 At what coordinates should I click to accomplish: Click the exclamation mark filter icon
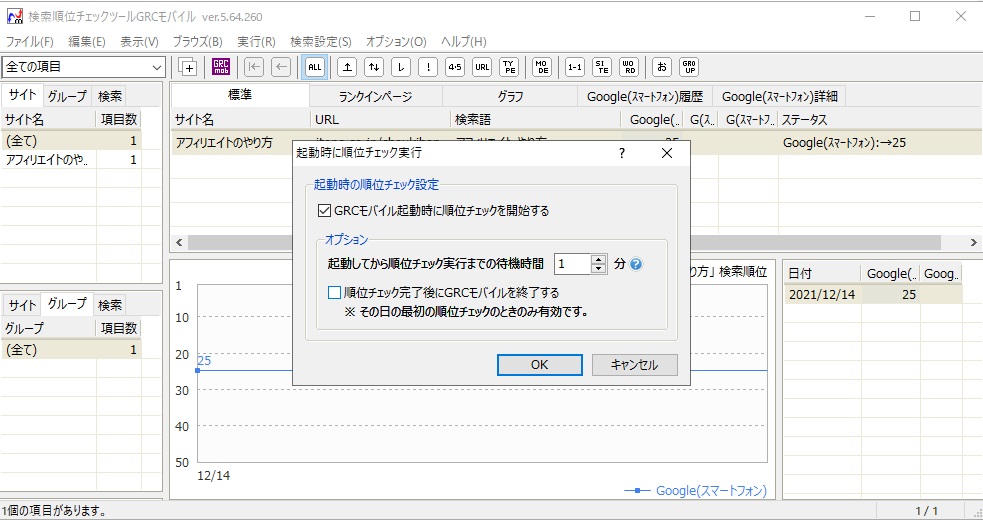coord(428,67)
